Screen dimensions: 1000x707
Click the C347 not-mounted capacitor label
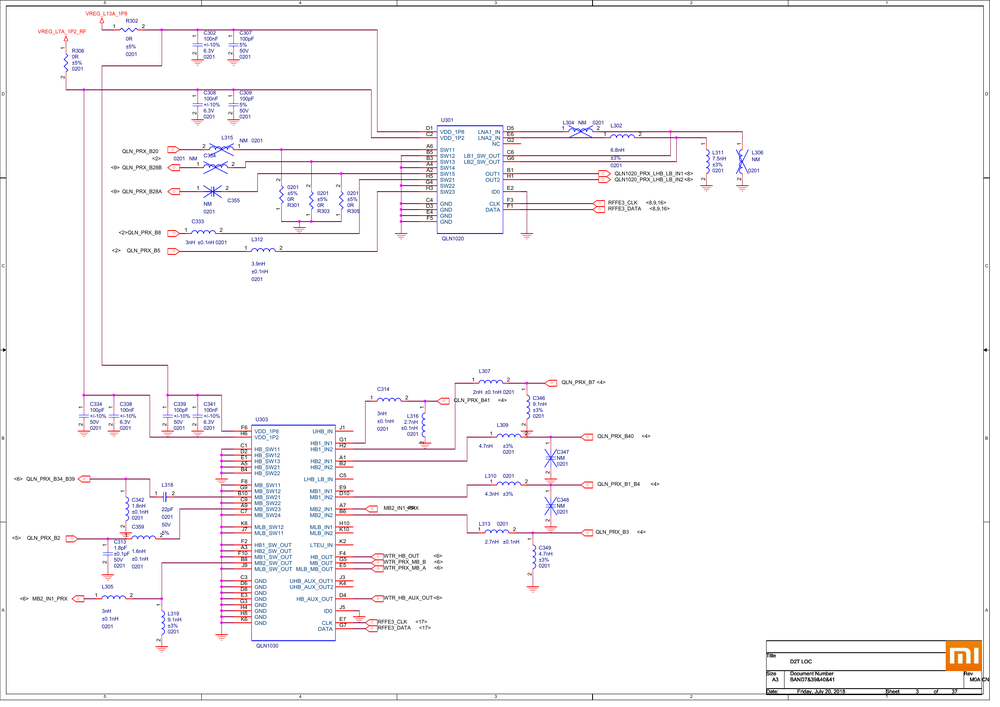point(562,452)
